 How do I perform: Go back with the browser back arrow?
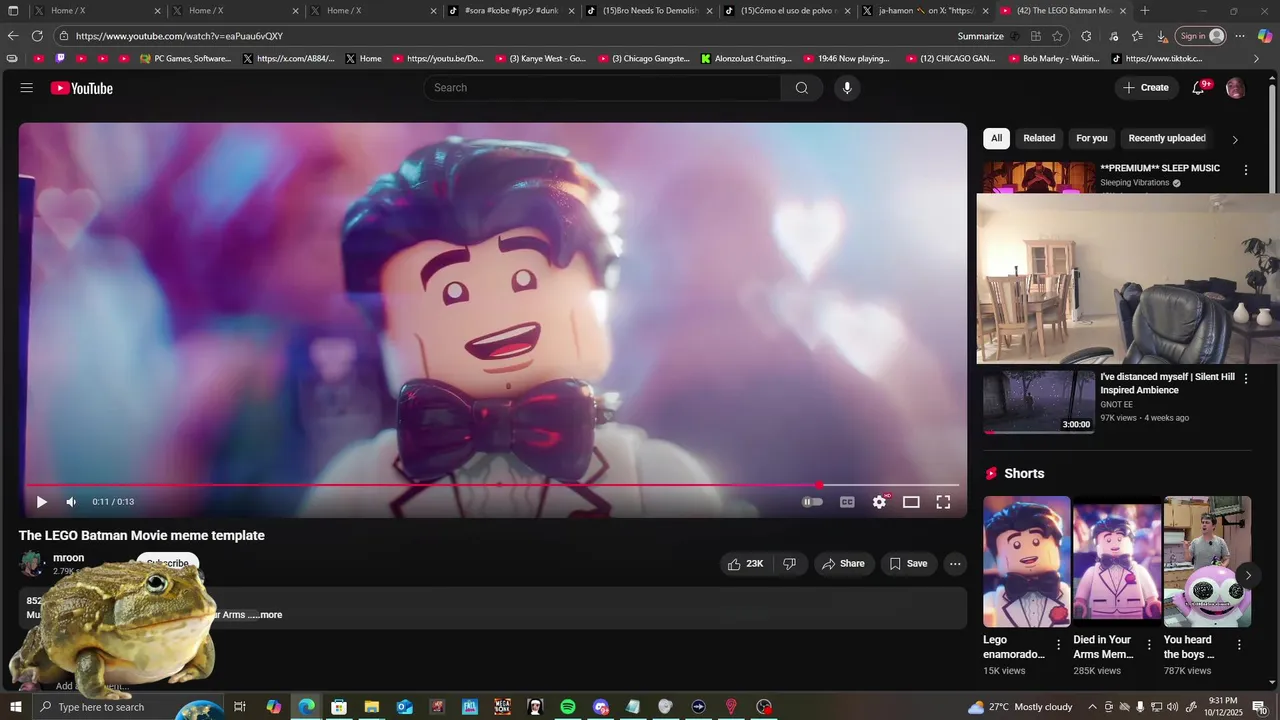(x=13, y=36)
